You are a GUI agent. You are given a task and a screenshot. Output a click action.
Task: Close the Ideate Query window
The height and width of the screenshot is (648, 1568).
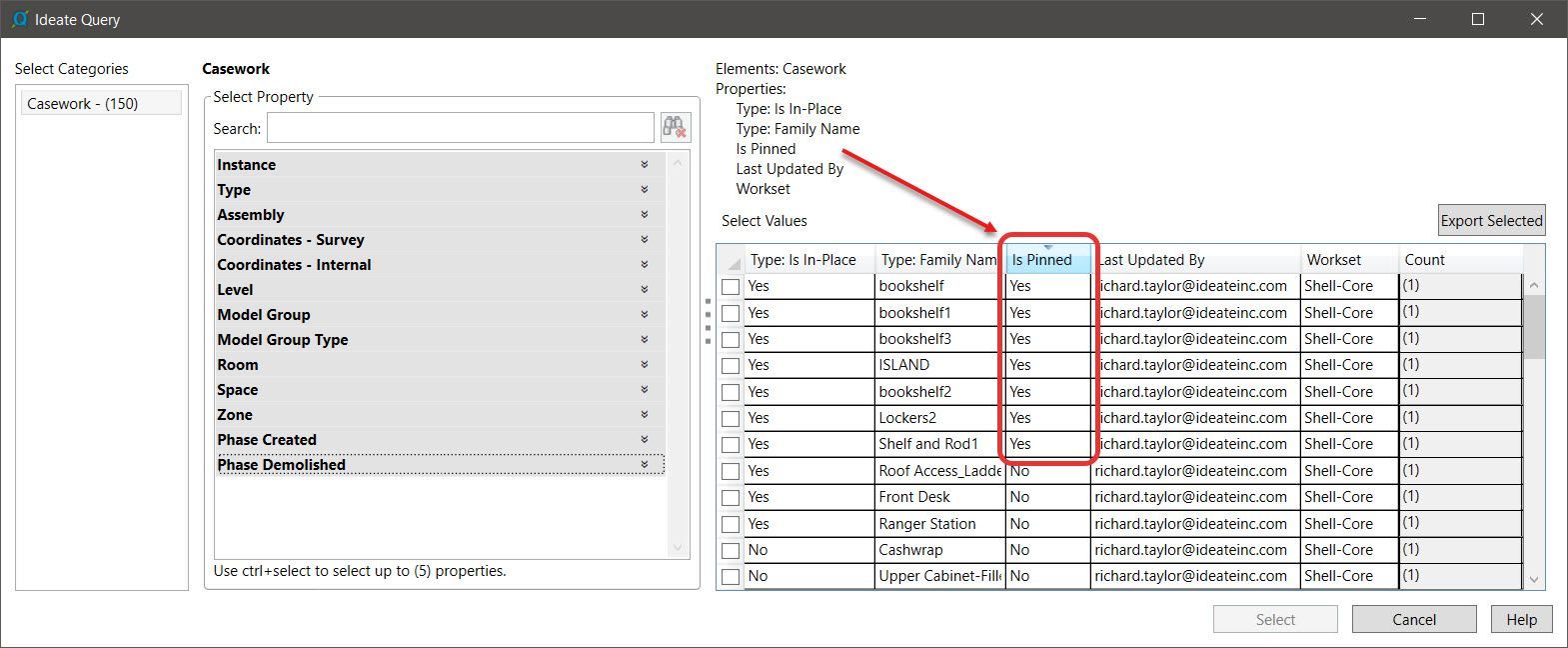pos(1537,19)
